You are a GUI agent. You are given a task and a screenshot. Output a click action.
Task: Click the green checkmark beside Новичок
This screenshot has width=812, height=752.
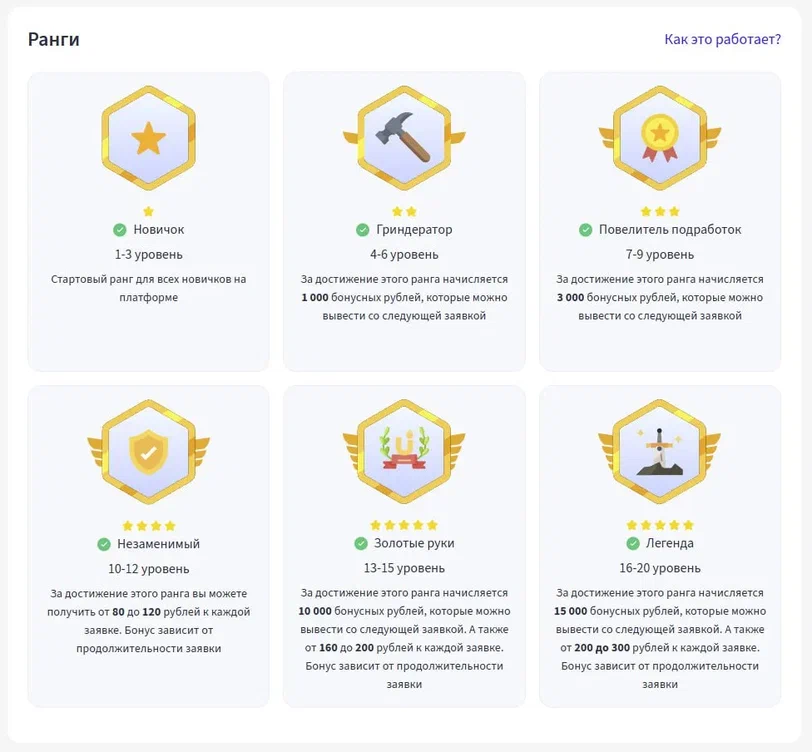click(x=120, y=230)
